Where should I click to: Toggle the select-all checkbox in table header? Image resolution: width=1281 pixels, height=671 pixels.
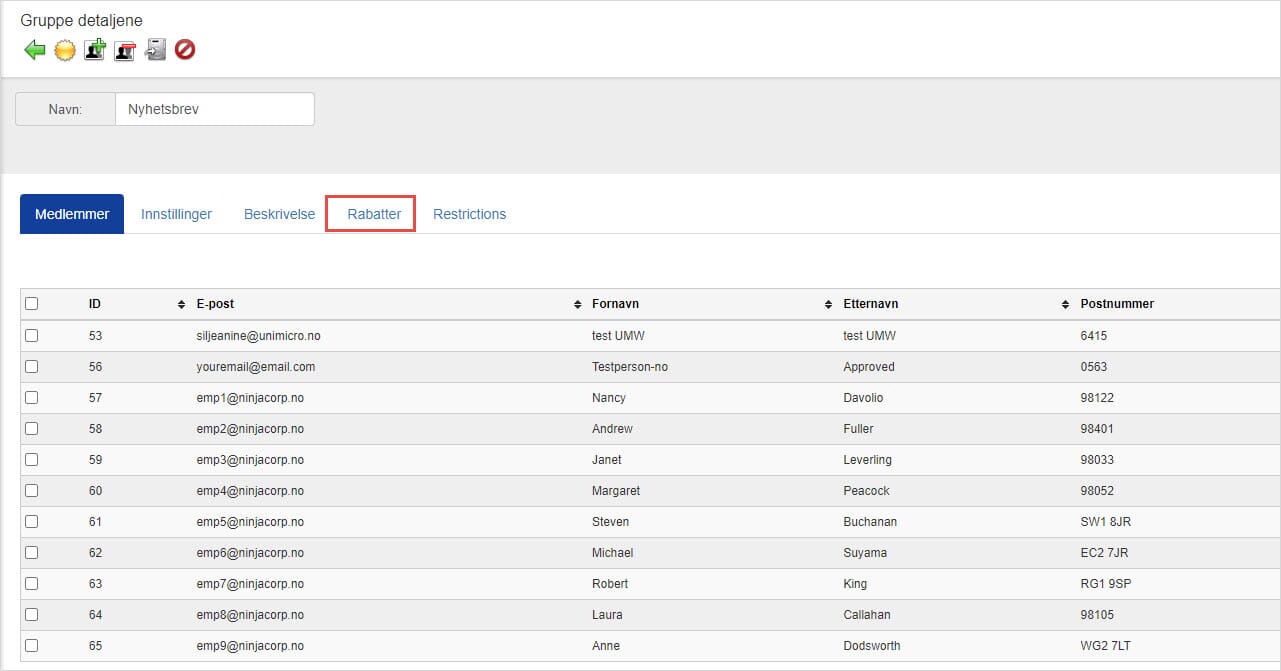coord(32,304)
